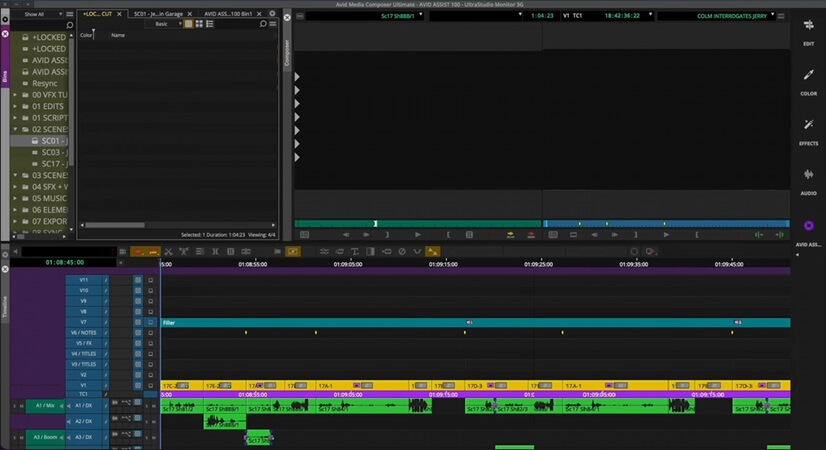Toggle the V7 track monitor box

click(150, 322)
